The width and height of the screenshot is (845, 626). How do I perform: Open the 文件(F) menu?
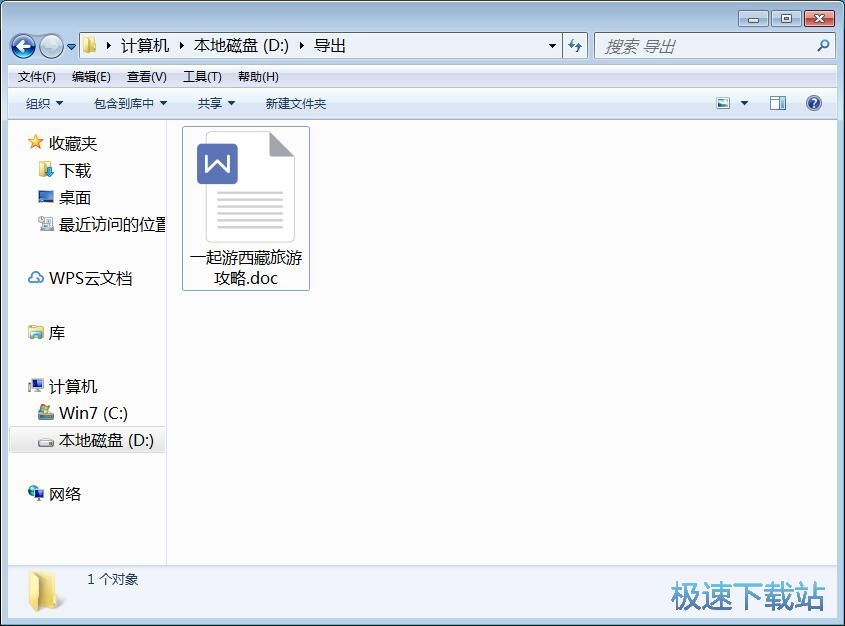click(x=36, y=76)
